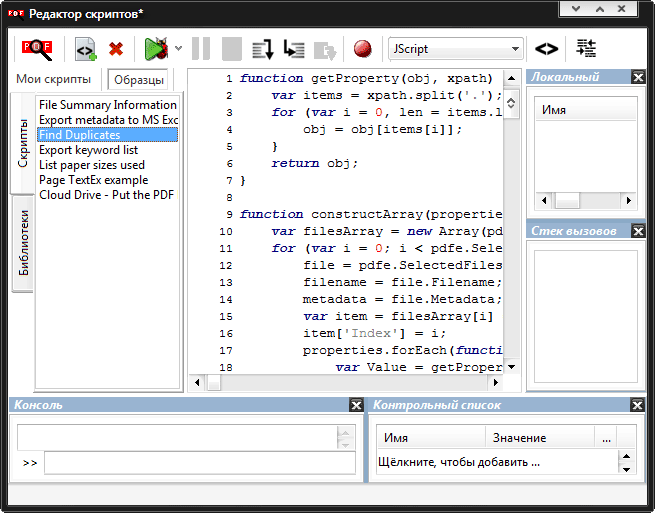Click line number 12 in the gutter

coord(226,266)
